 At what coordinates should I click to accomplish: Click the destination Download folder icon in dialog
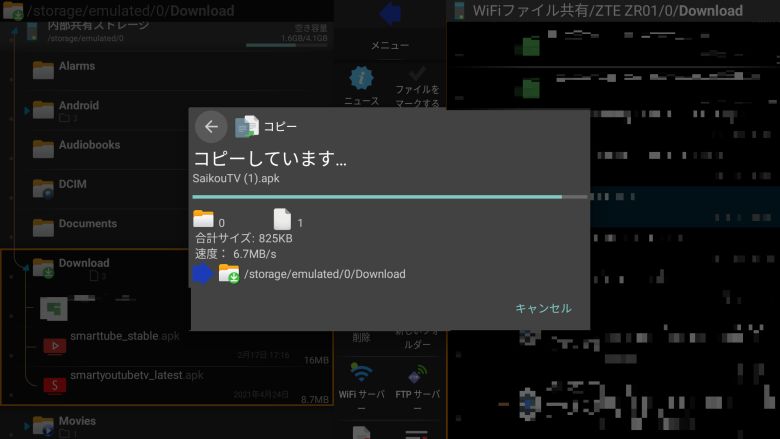click(229, 273)
